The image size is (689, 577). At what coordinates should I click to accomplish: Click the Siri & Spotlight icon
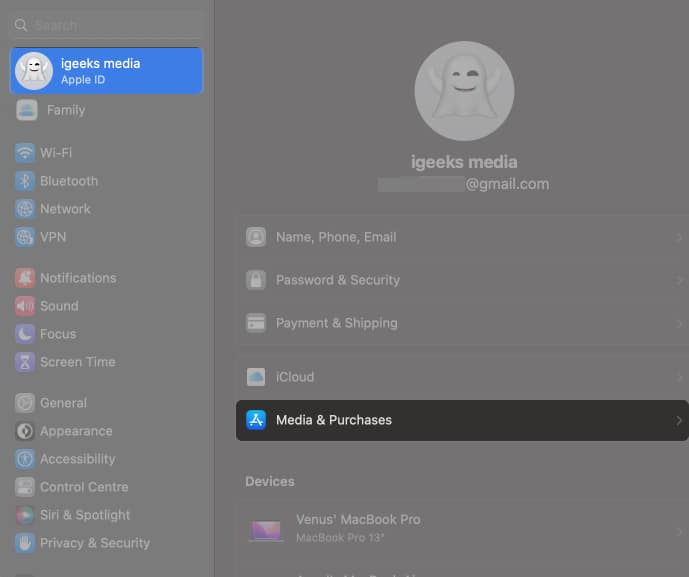click(x=25, y=515)
